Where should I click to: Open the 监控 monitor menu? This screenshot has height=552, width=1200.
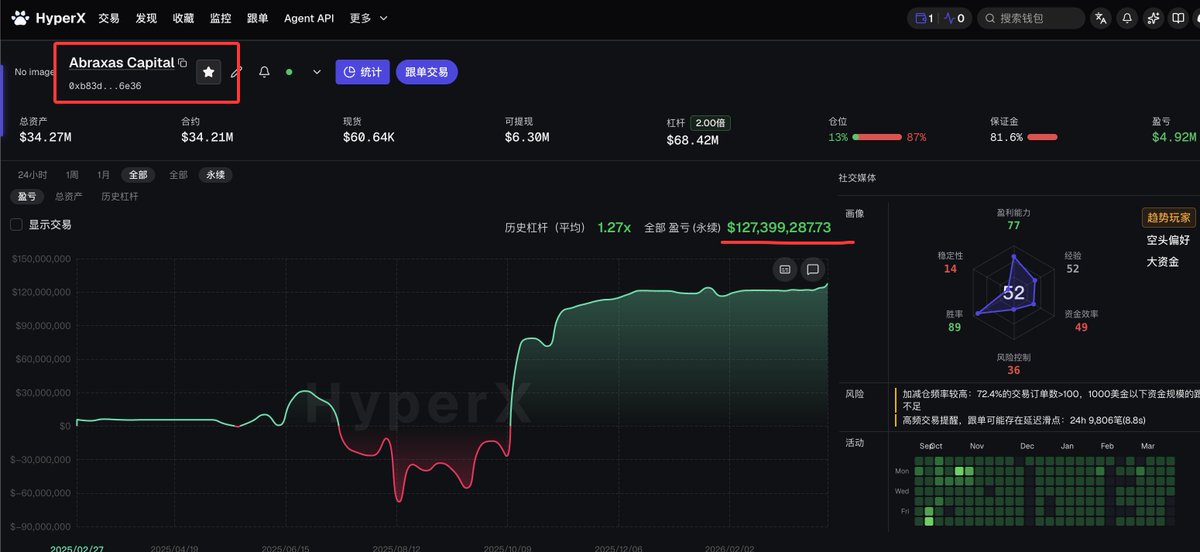220,18
